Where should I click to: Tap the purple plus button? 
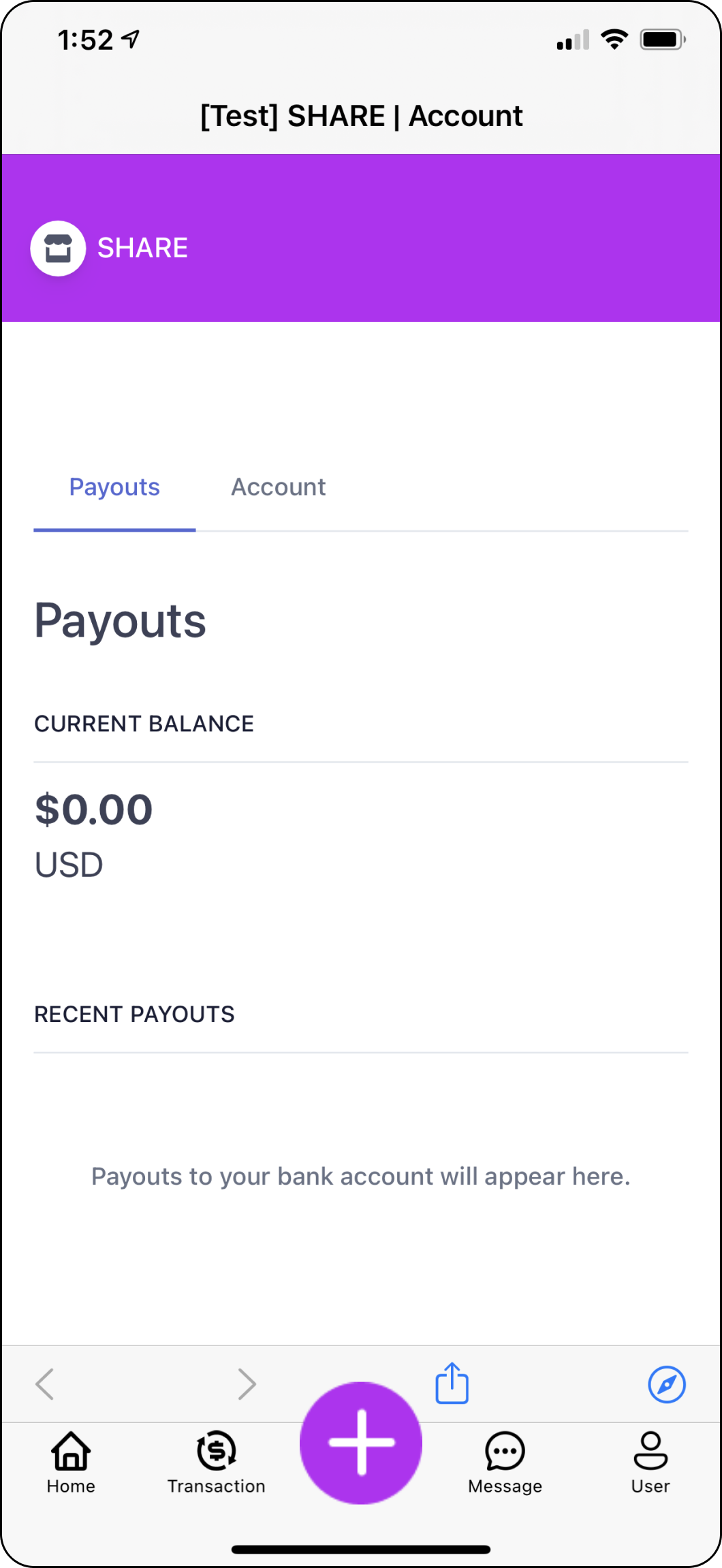[x=361, y=1443]
